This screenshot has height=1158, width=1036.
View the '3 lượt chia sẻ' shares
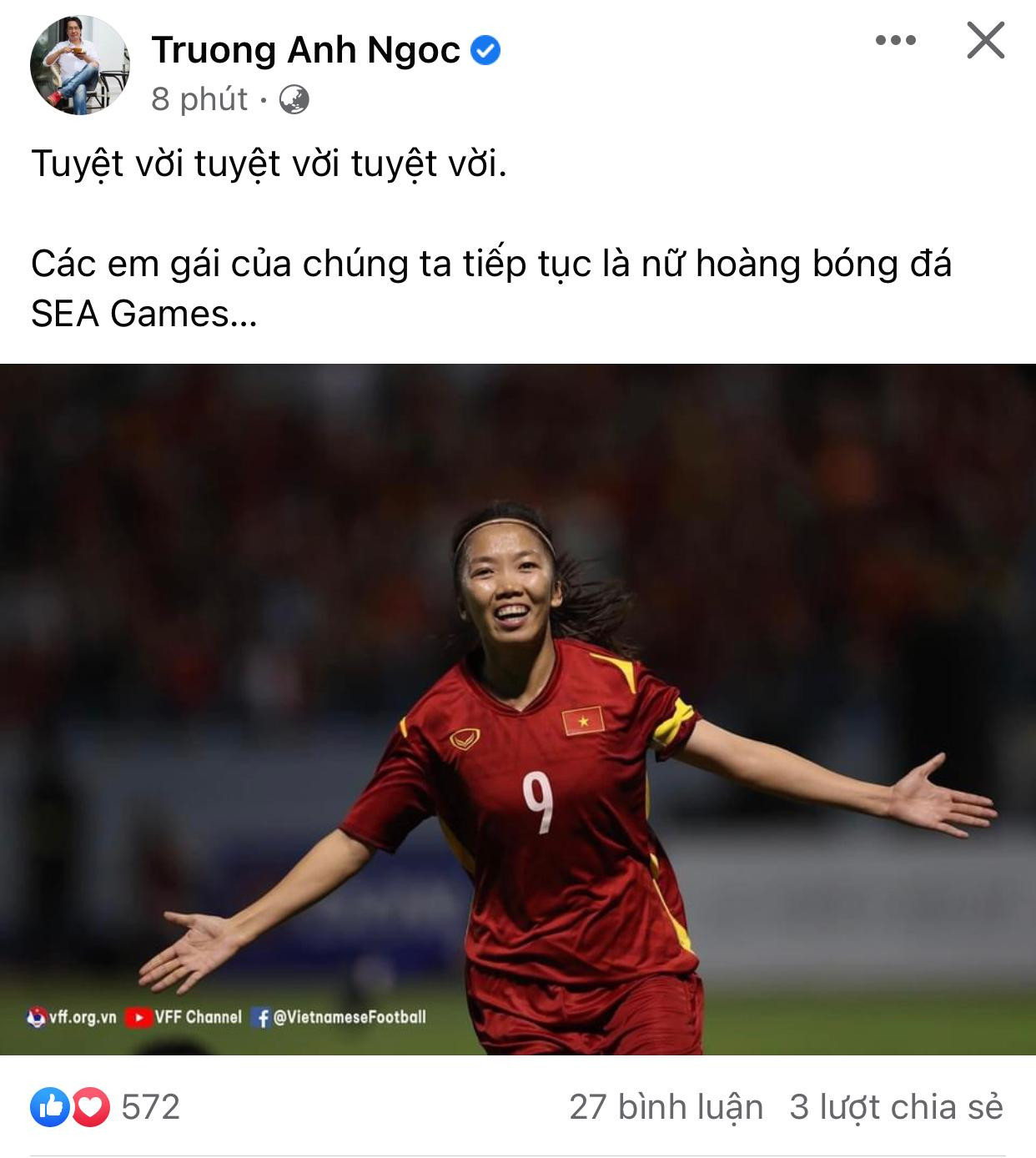pyautogui.click(x=897, y=1107)
